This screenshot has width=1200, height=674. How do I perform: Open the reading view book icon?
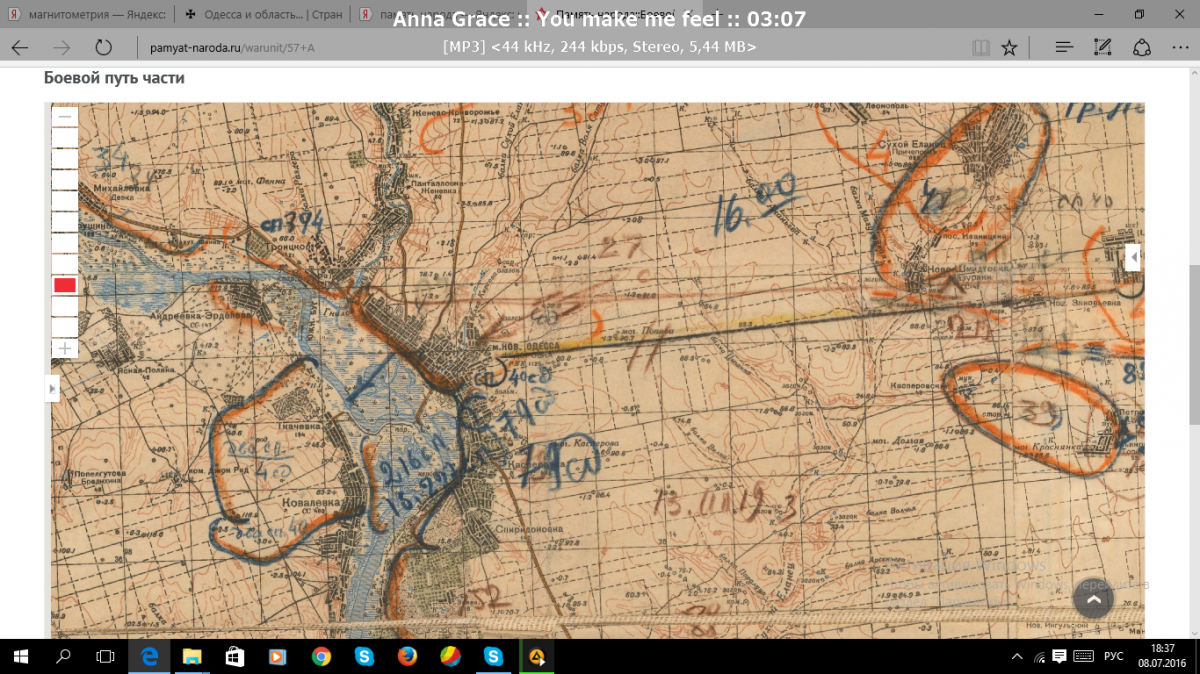(x=981, y=47)
